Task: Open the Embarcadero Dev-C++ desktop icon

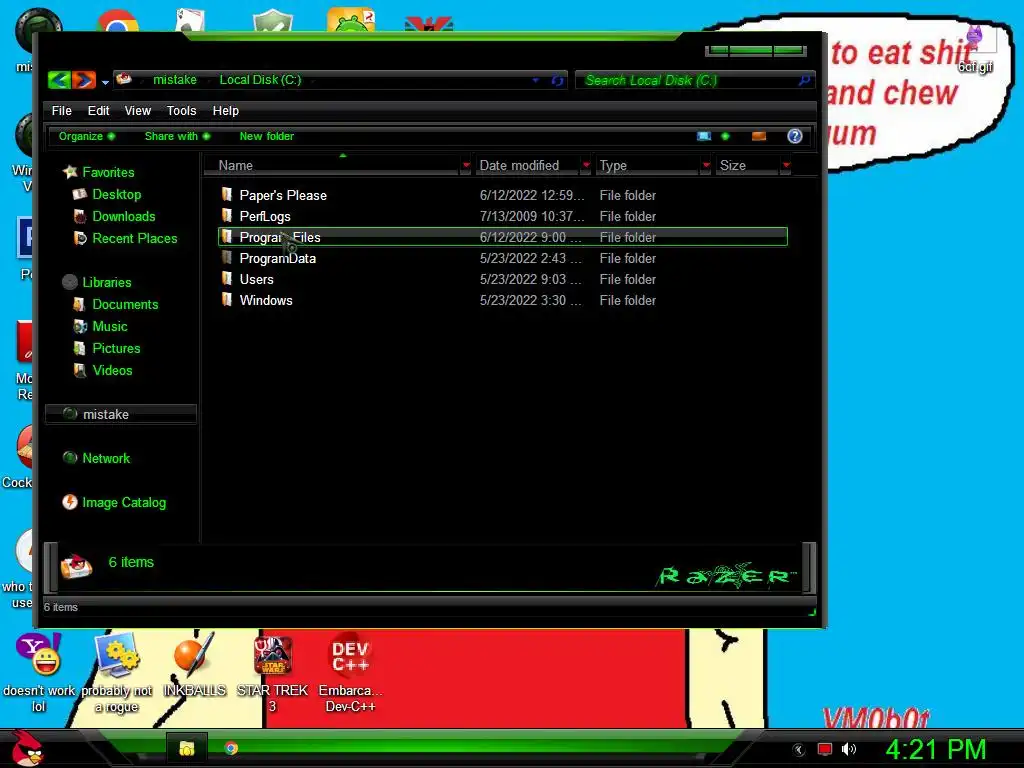Action: coord(350,673)
